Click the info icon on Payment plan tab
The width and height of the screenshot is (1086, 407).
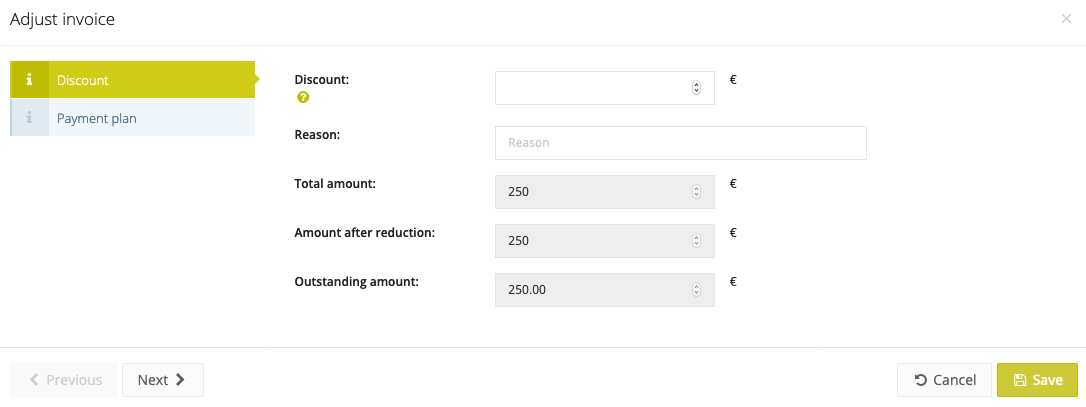29,118
